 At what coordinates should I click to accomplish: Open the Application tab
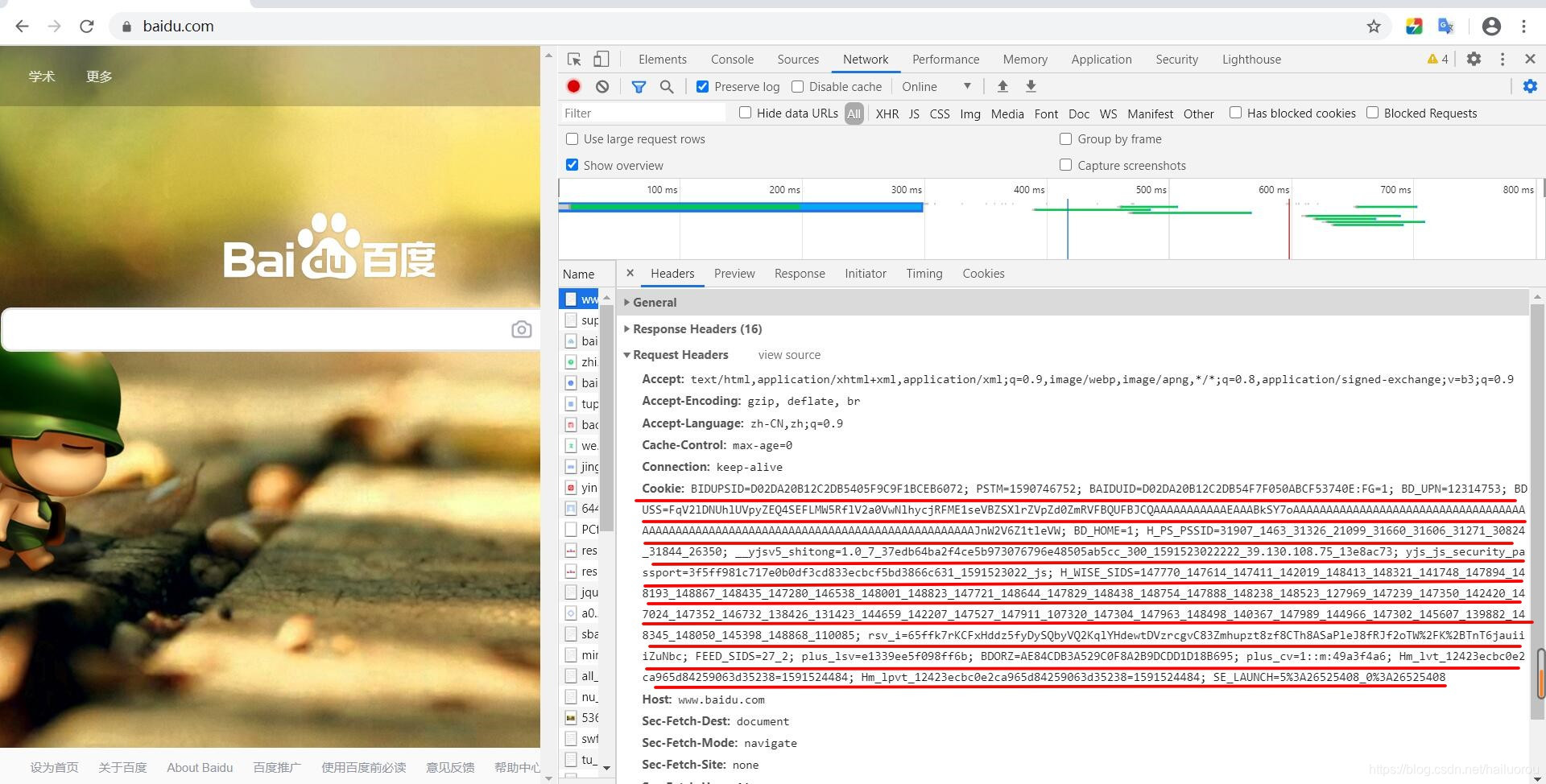(x=1102, y=59)
